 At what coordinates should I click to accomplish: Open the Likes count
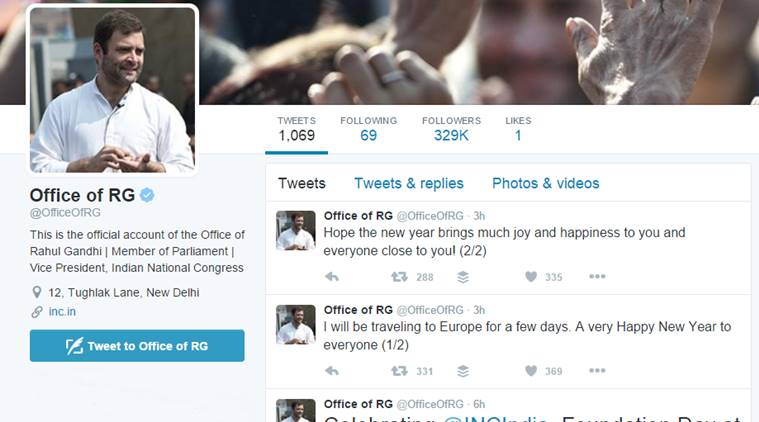pyautogui.click(x=518, y=129)
